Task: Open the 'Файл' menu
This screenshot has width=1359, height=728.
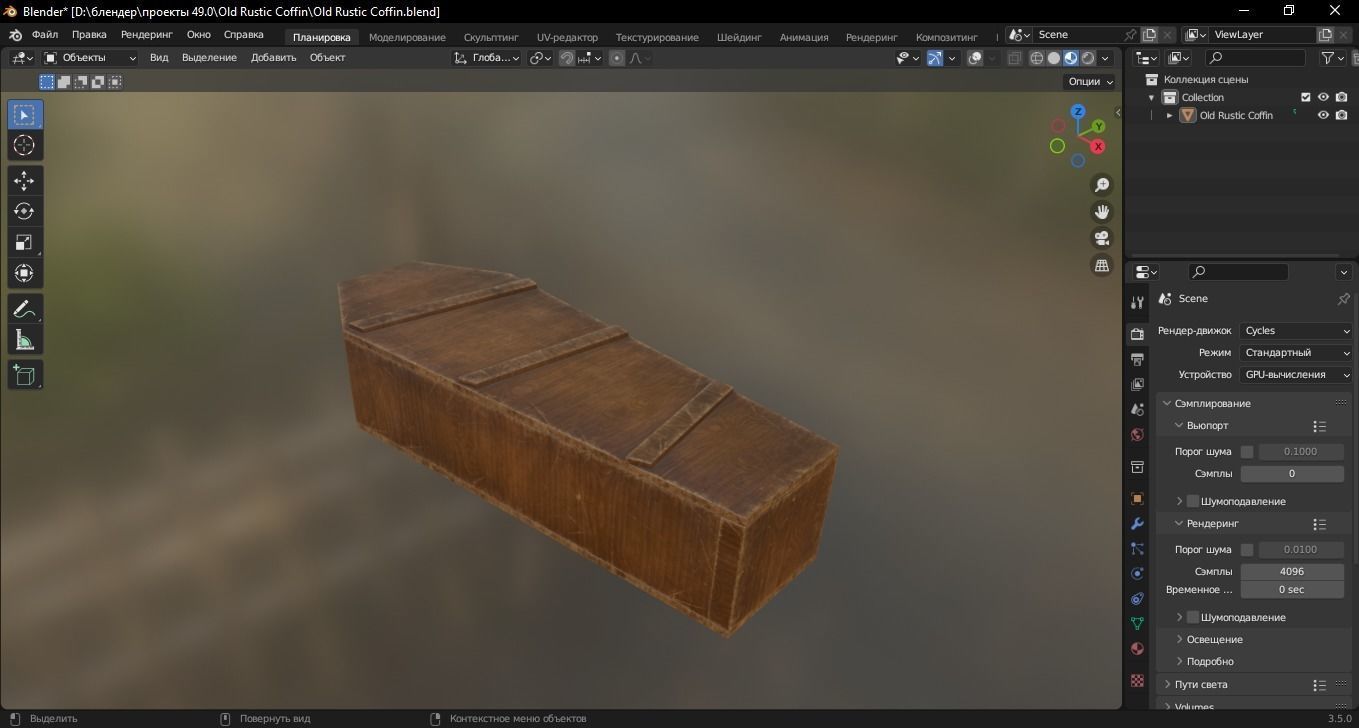Action: pyautogui.click(x=45, y=35)
